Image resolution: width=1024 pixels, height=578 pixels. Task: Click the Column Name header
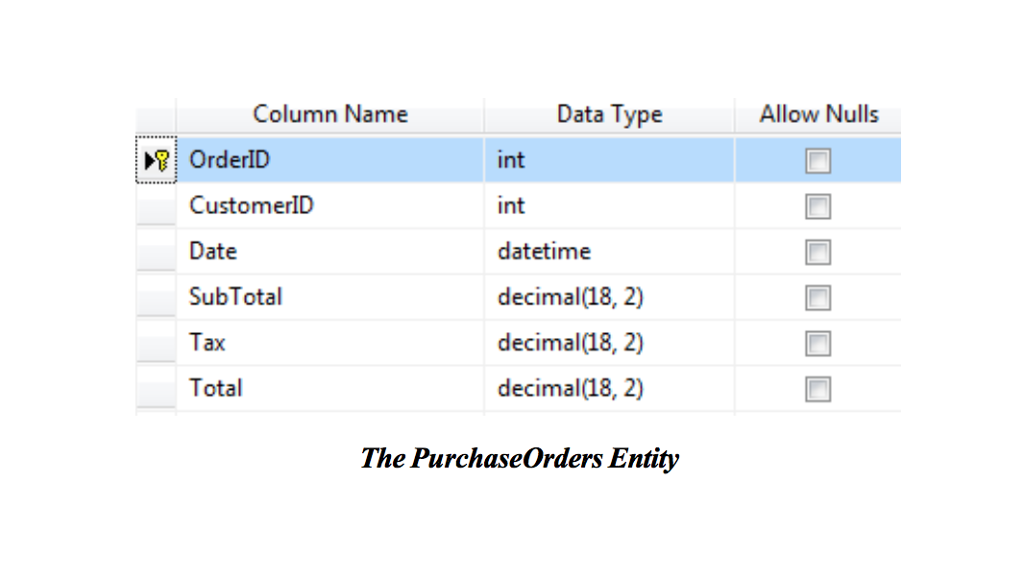click(x=330, y=114)
